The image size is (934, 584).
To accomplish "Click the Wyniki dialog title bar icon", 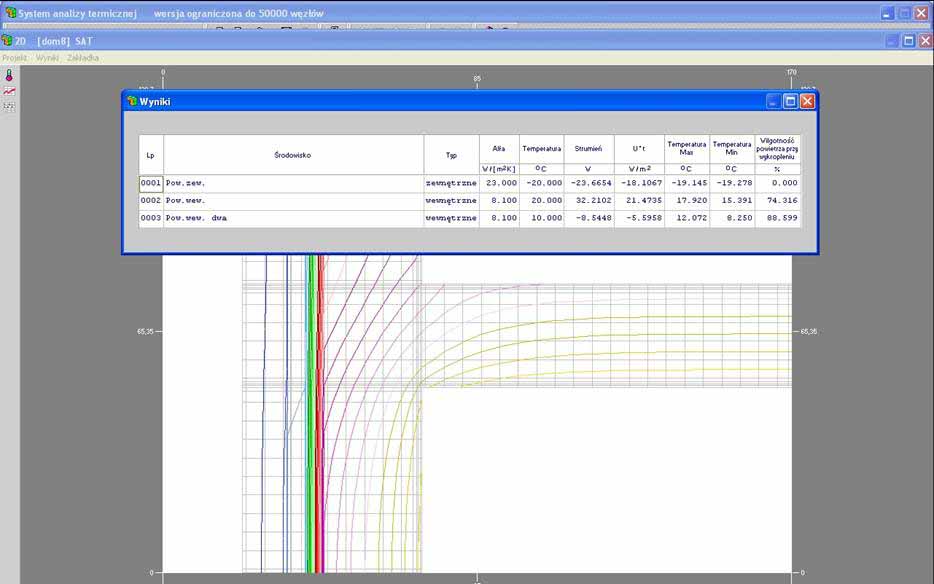I will coord(132,101).
